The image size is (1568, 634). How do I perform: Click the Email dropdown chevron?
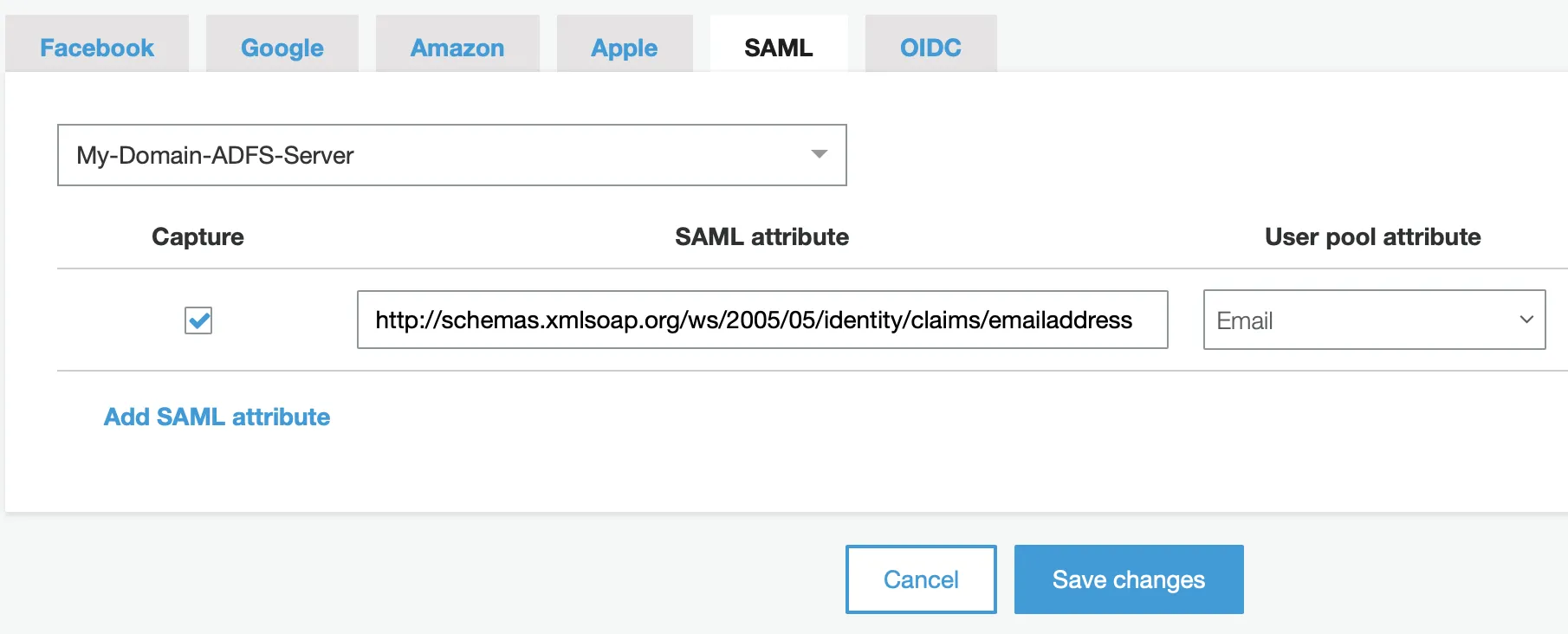coord(1526,320)
